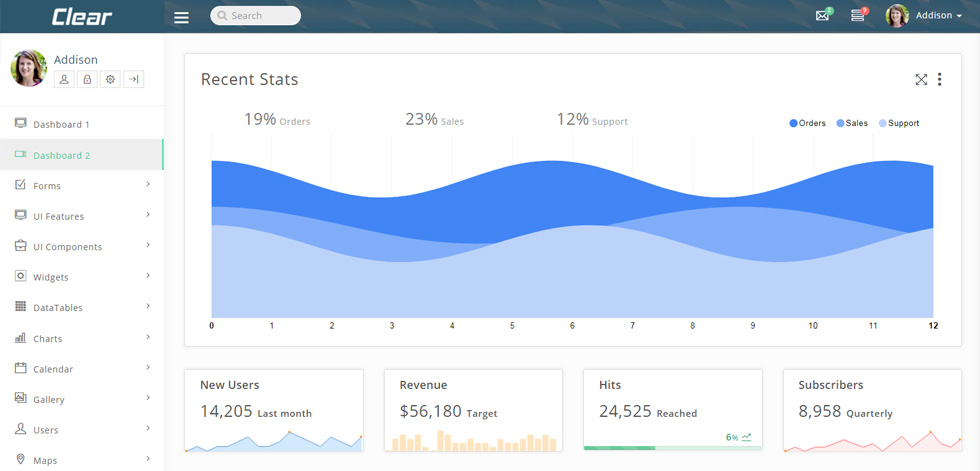Expand the Gallery chevron

tap(148, 398)
